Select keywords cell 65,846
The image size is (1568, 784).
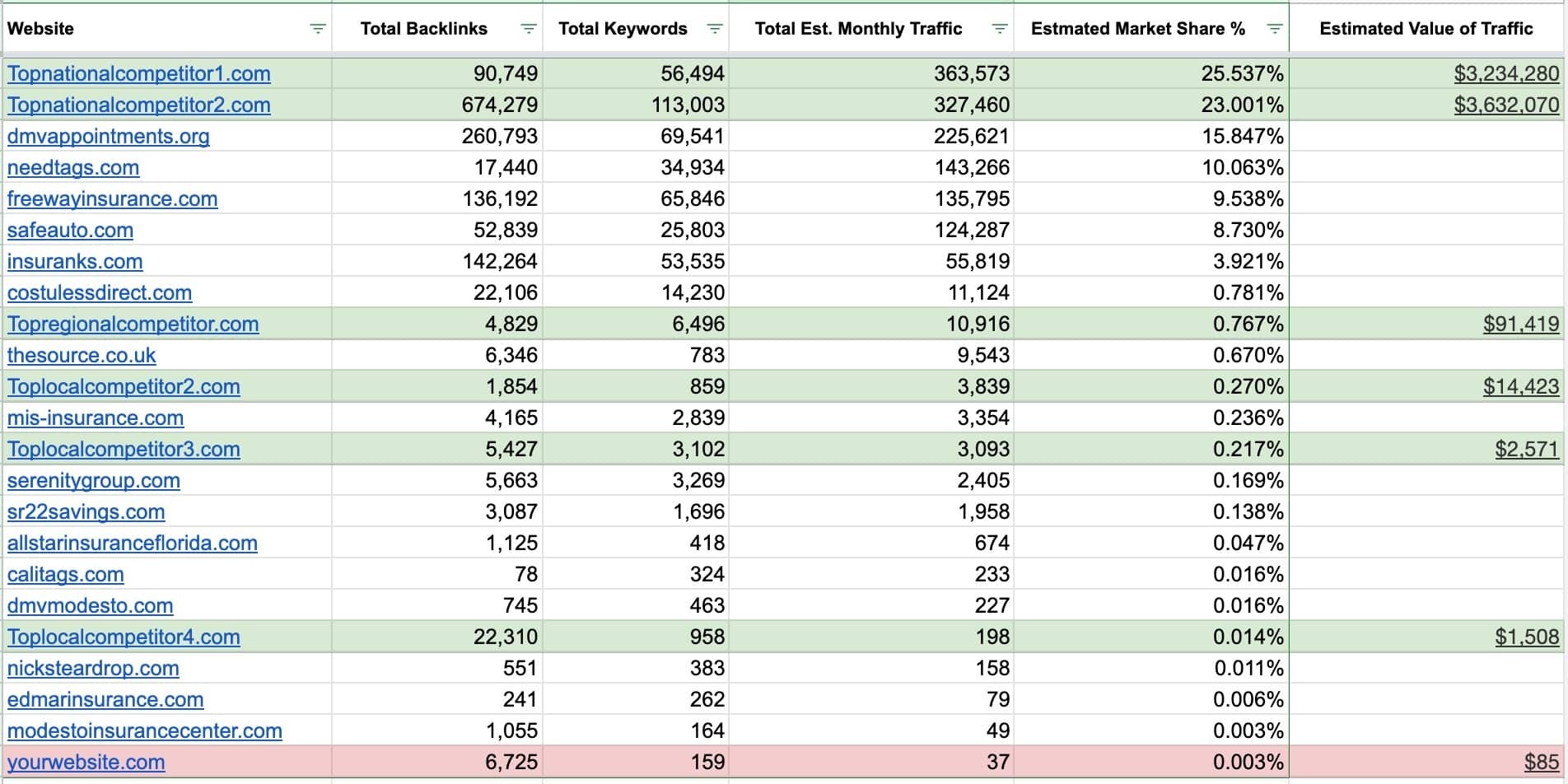636,199
